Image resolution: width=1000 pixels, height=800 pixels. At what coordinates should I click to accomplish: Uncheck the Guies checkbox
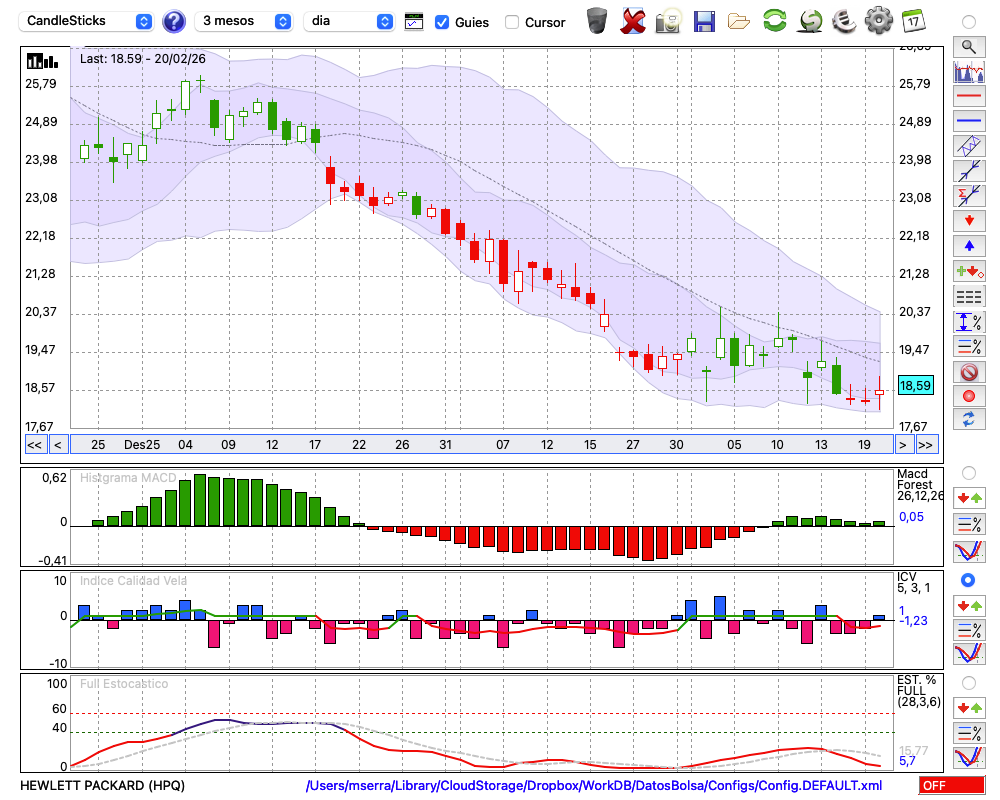click(x=442, y=22)
